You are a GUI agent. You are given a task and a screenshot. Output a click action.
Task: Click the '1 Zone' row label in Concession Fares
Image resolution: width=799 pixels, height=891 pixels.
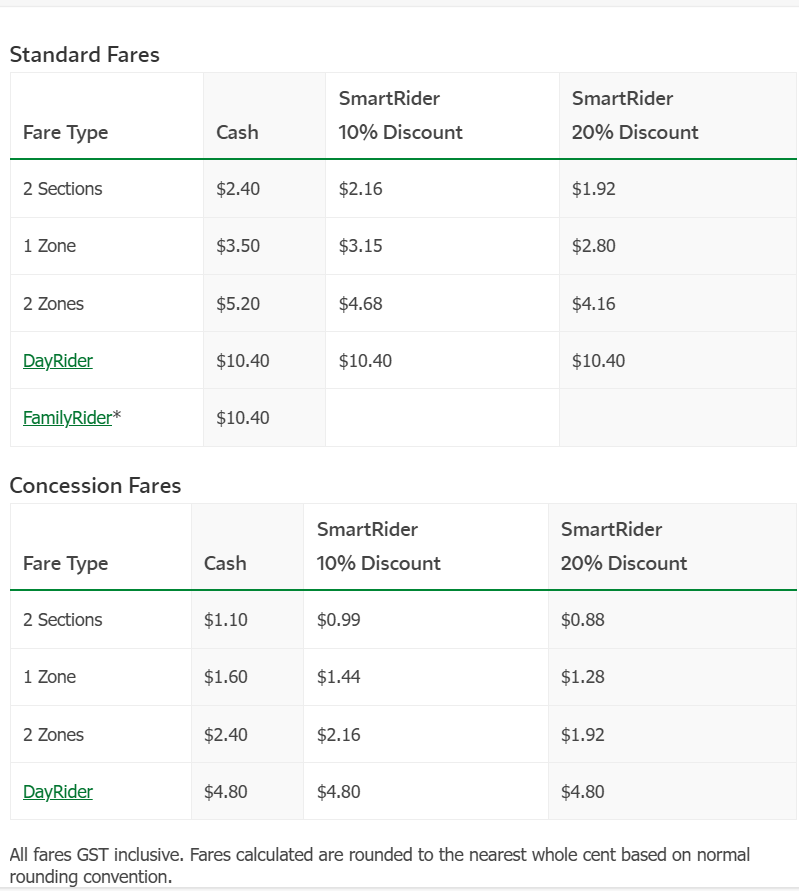(x=49, y=677)
